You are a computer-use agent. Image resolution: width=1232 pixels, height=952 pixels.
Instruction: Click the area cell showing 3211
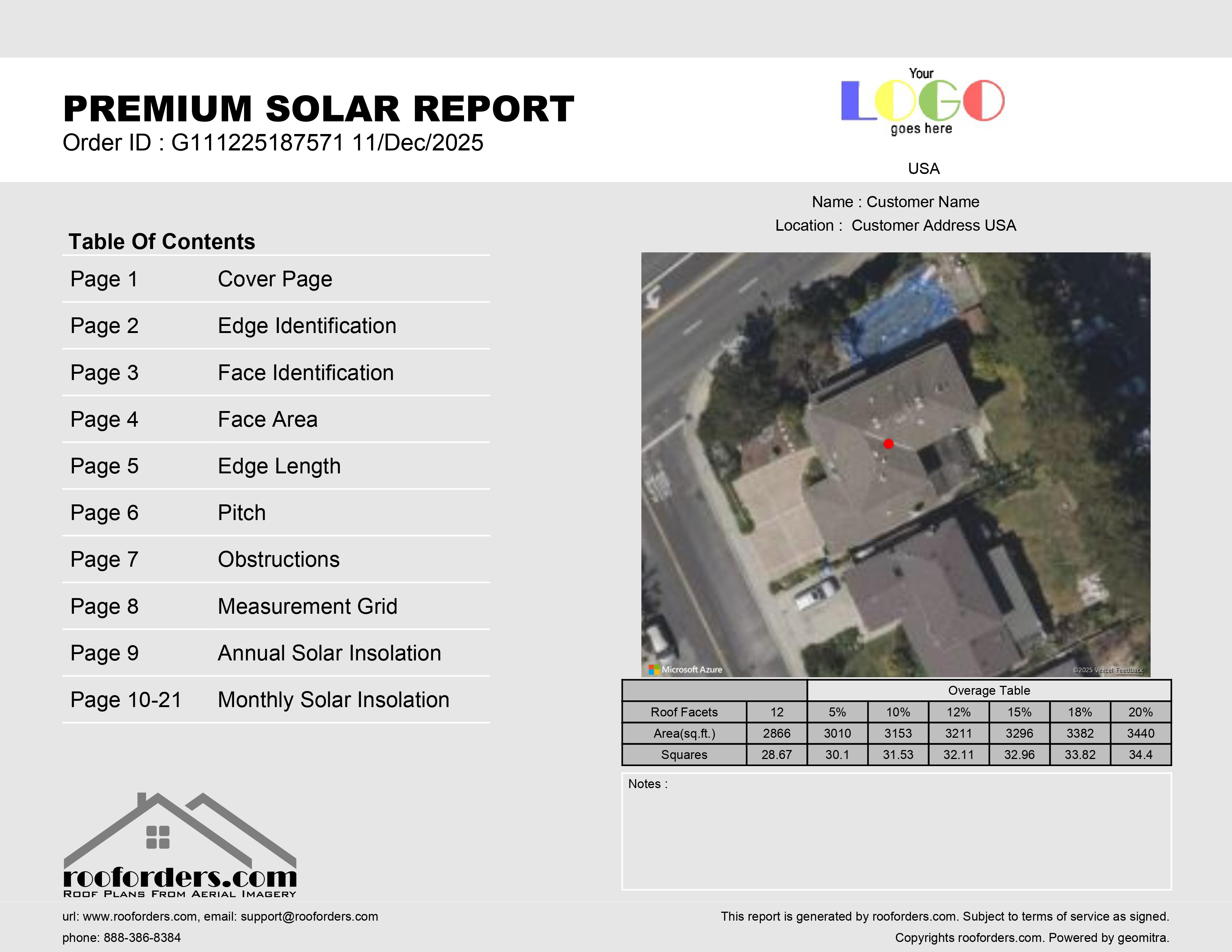958,733
